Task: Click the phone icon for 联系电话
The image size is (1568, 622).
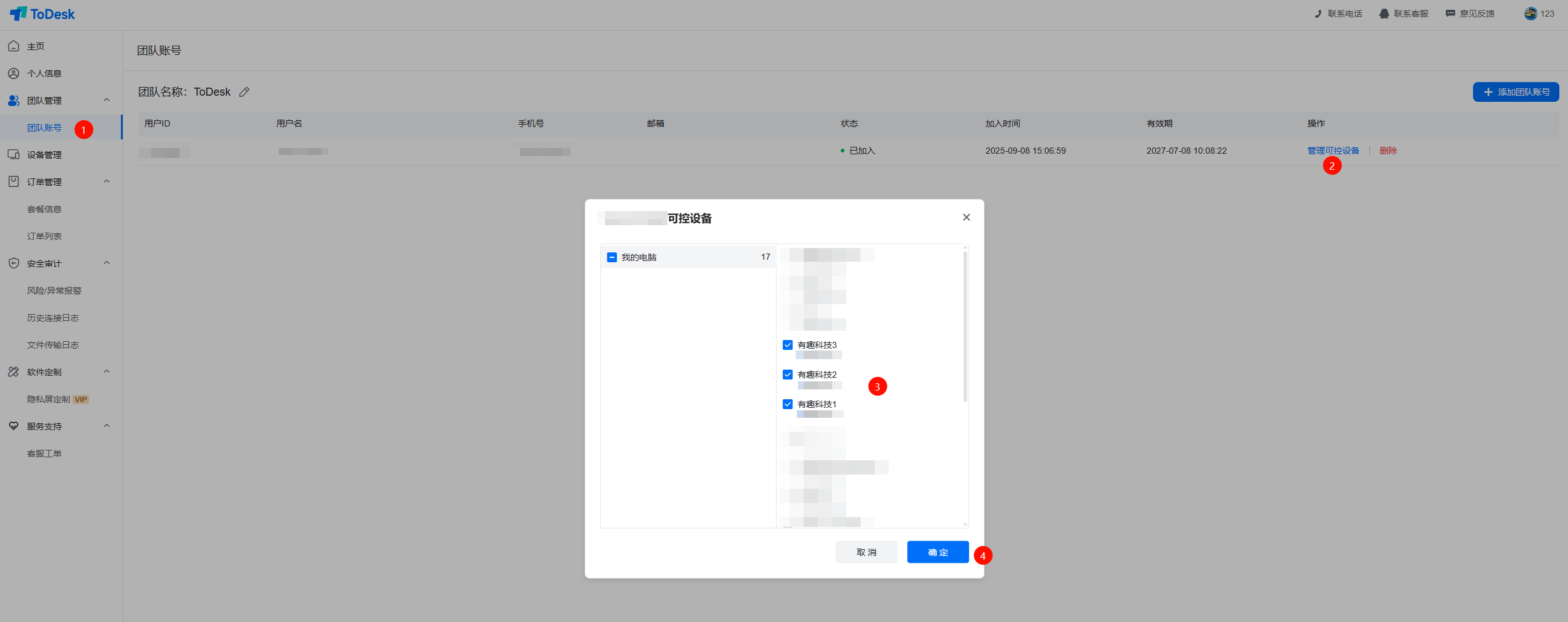Action: coord(1318,14)
